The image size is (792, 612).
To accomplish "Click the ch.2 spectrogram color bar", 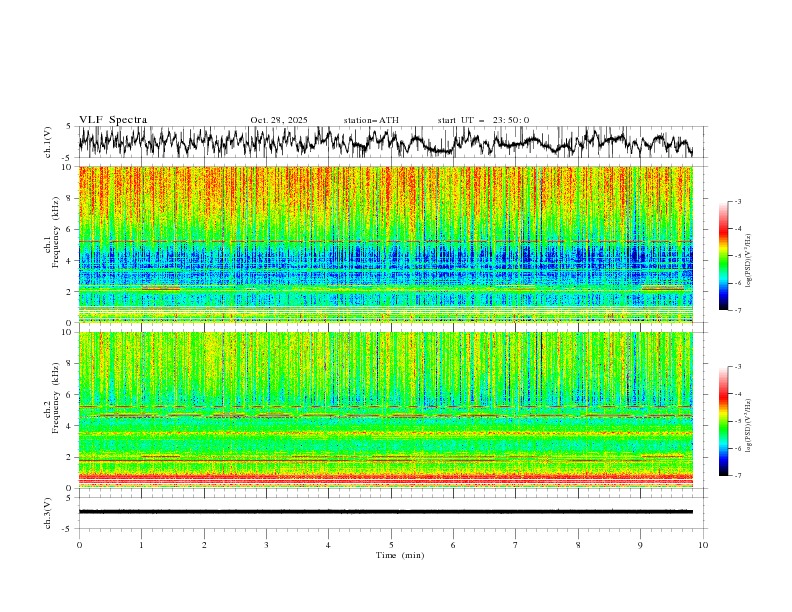I will click(x=723, y=421).
